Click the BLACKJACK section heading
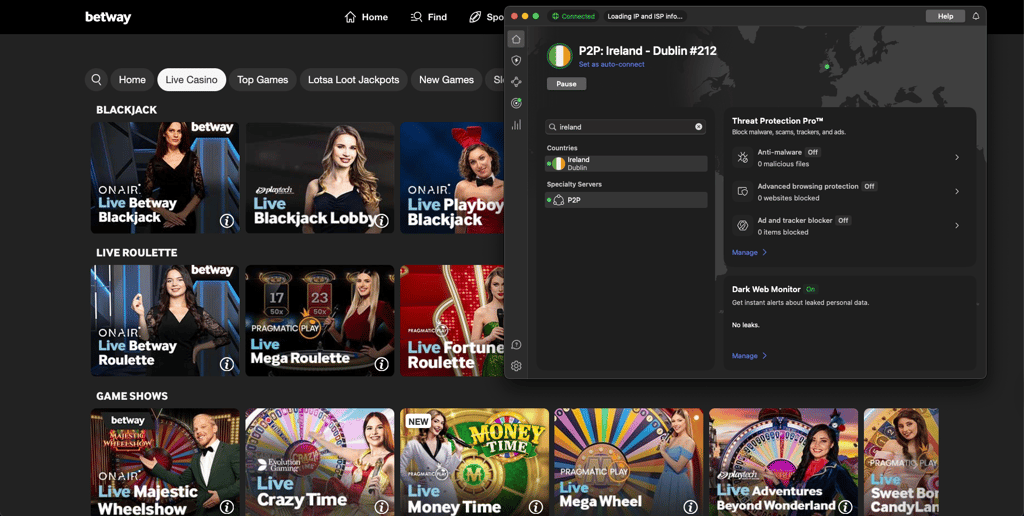Image resolution: width=1024 pixels, height=516 pixels. [127, 110]
